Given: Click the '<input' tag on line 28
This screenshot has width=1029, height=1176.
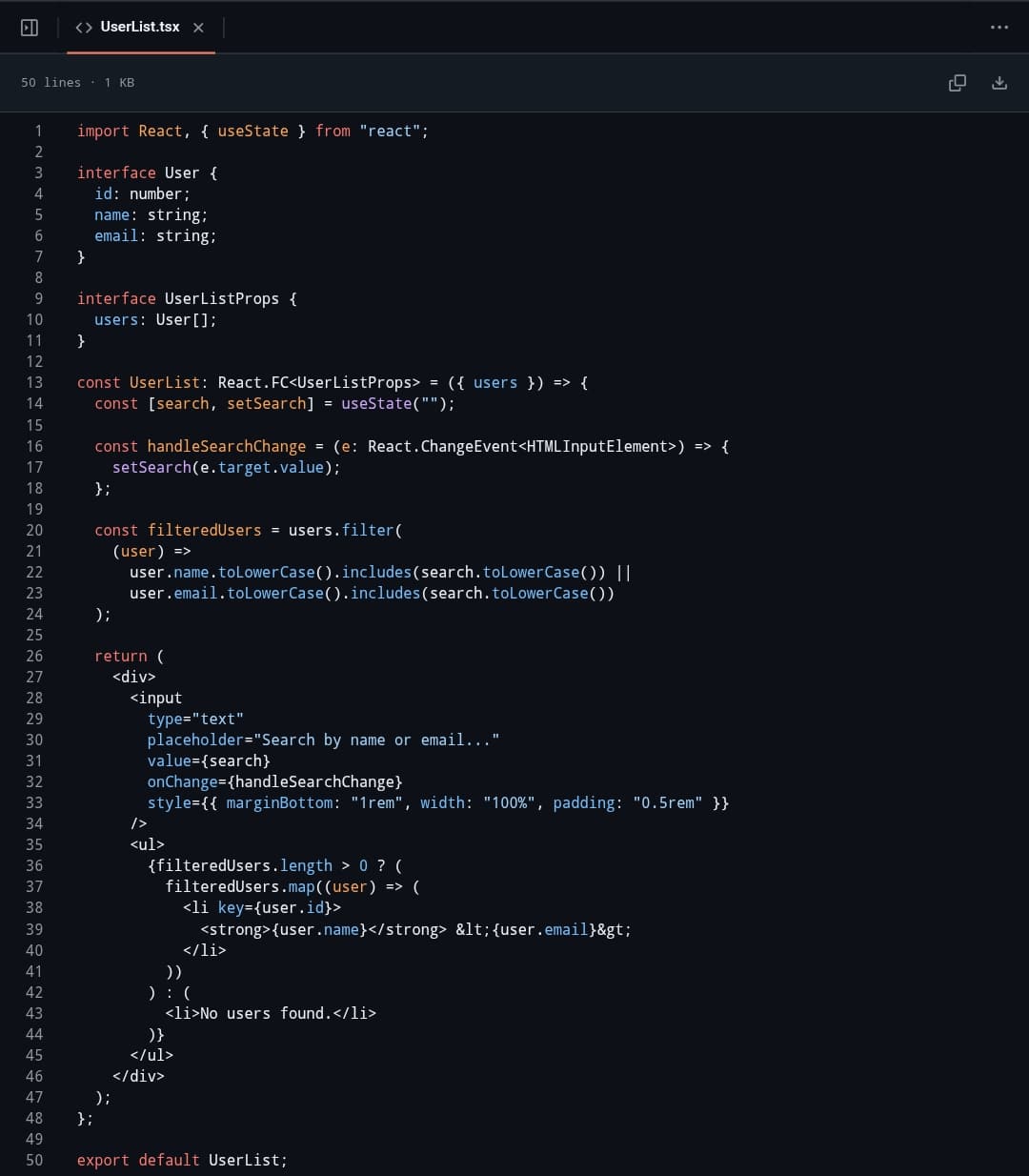Looking at the screenshot, I should coord(156,698).
